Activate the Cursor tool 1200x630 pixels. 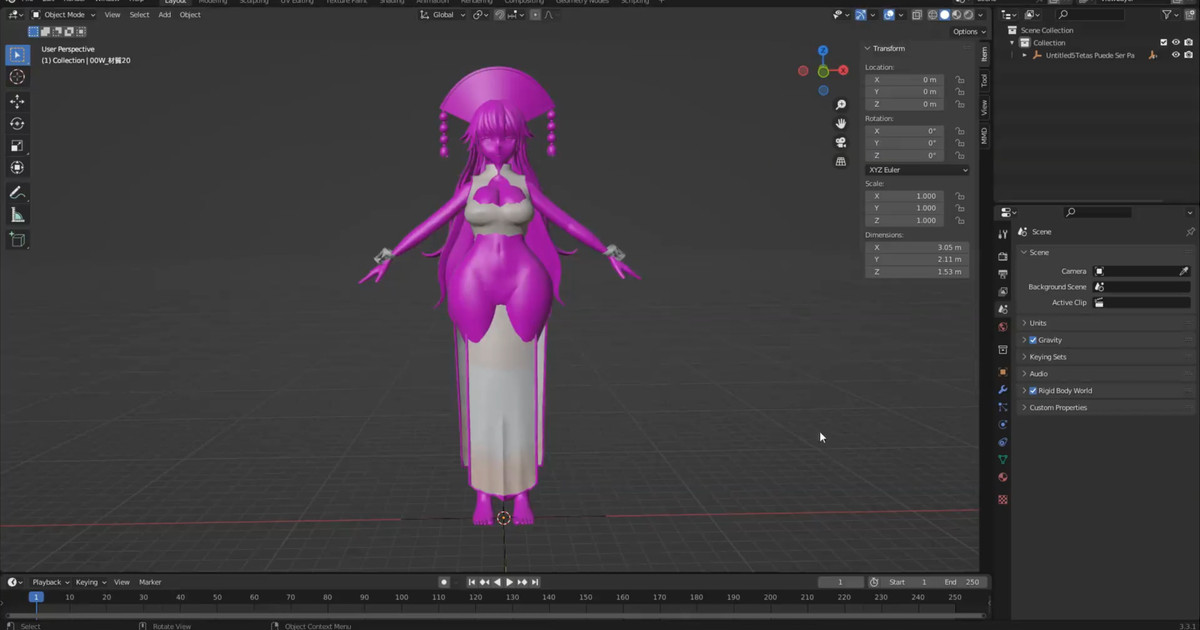tap(17, 77)
